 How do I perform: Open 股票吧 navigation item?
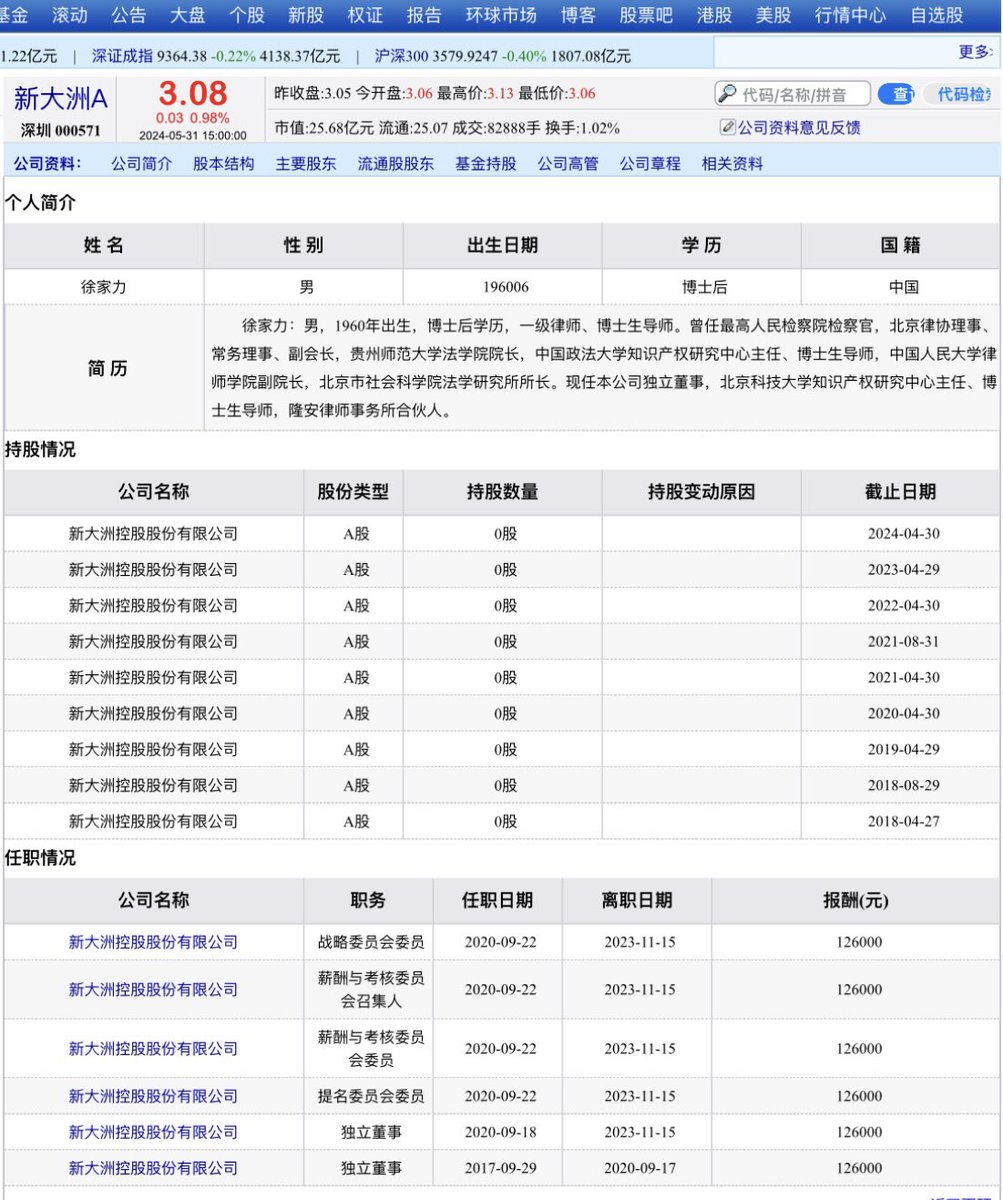(x=646, y=15)
